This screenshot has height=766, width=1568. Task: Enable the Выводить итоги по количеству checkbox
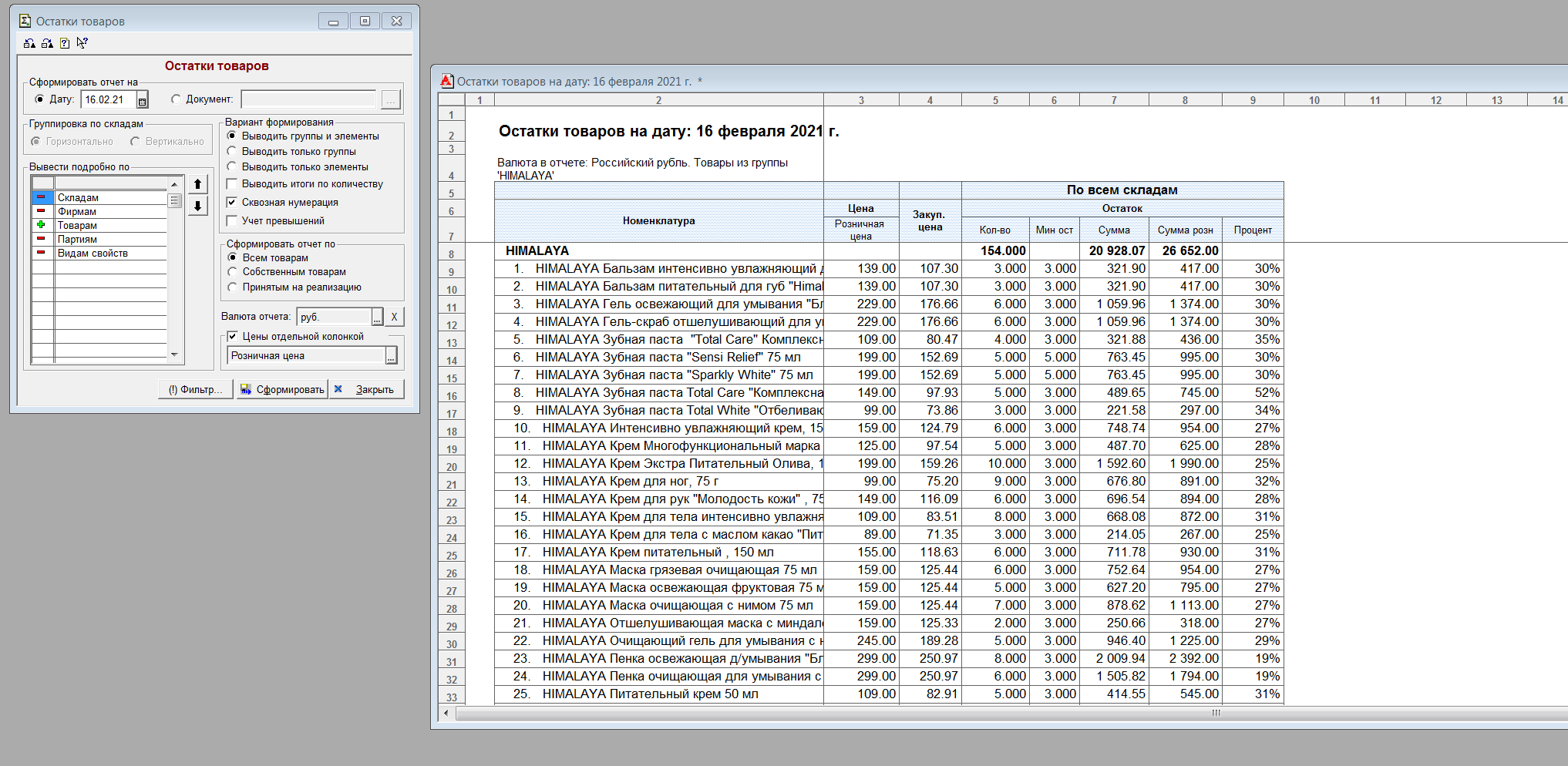coord(232,184)
